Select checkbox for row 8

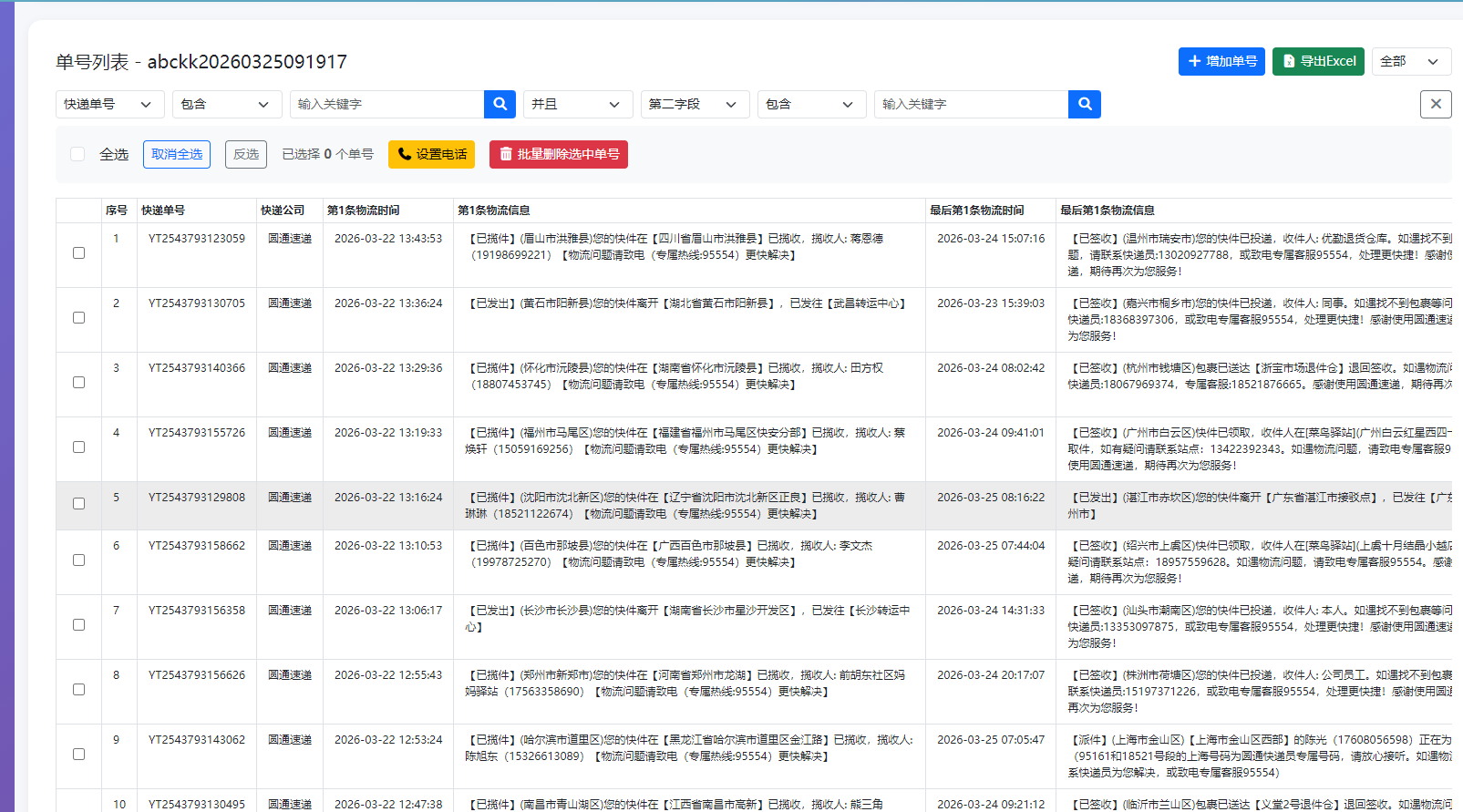tap(79, 690)
